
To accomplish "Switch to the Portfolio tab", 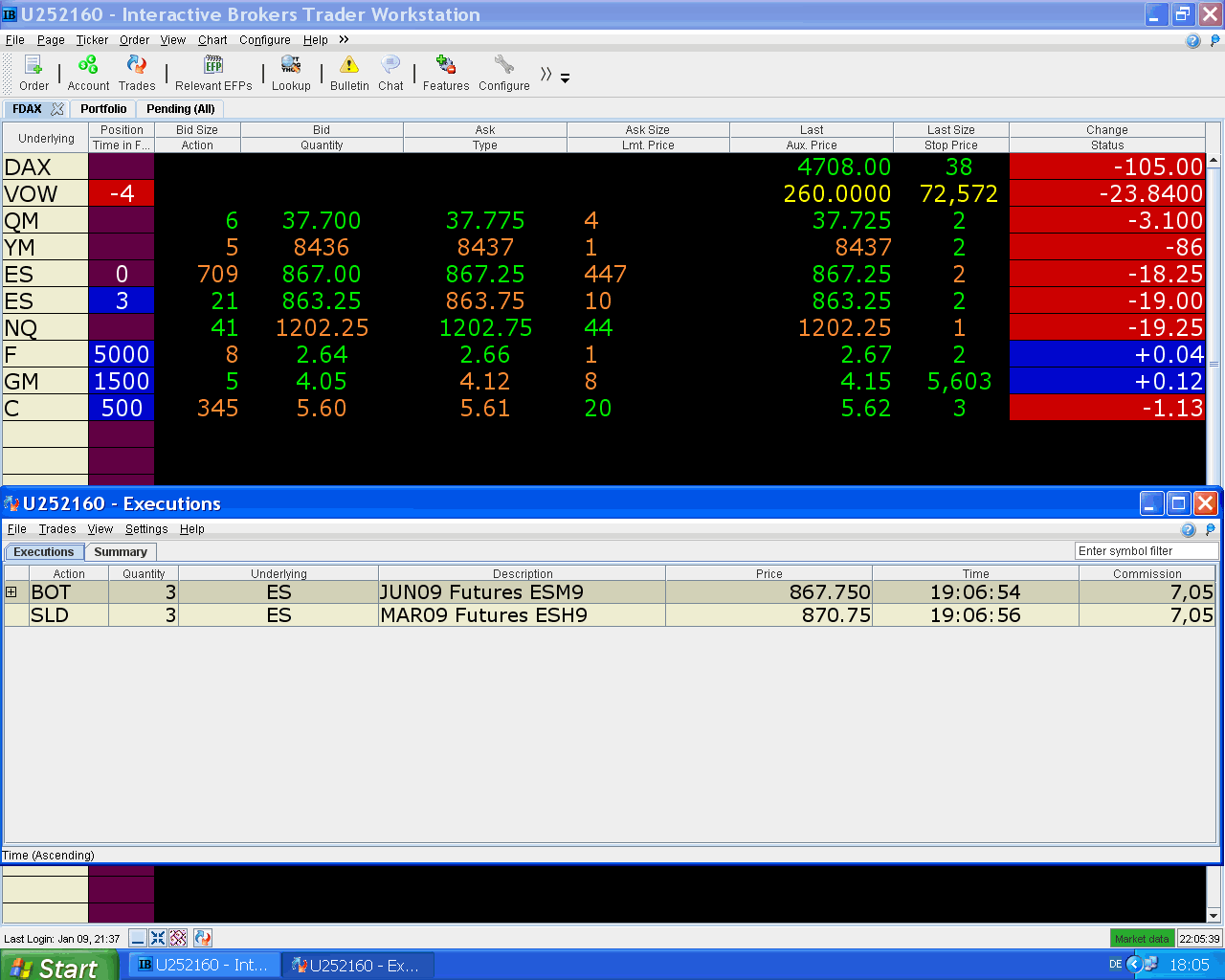I will (x=103, y=109).
